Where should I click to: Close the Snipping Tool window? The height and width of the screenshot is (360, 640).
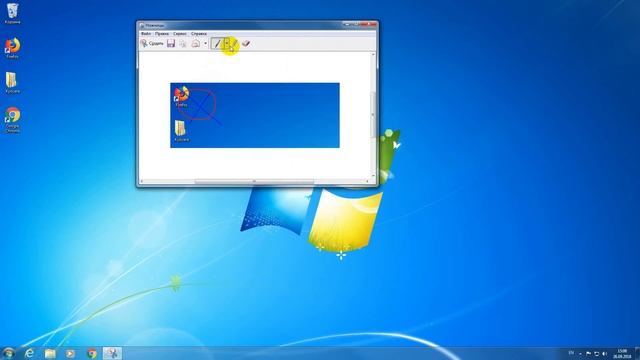369,24
